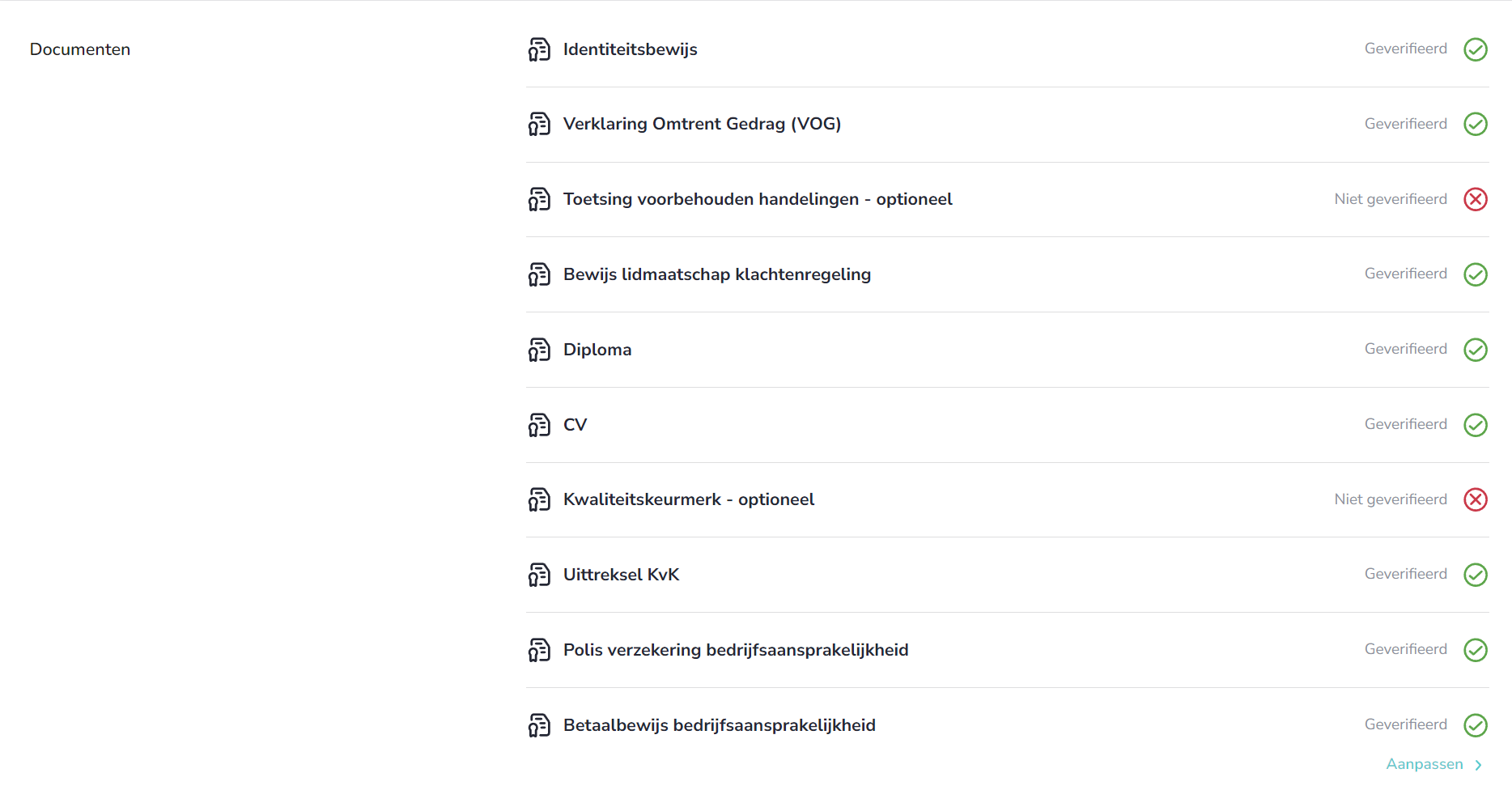1512x790 pixels.
Task: Open the Aanpassen link
Action: click(1424, 764)
